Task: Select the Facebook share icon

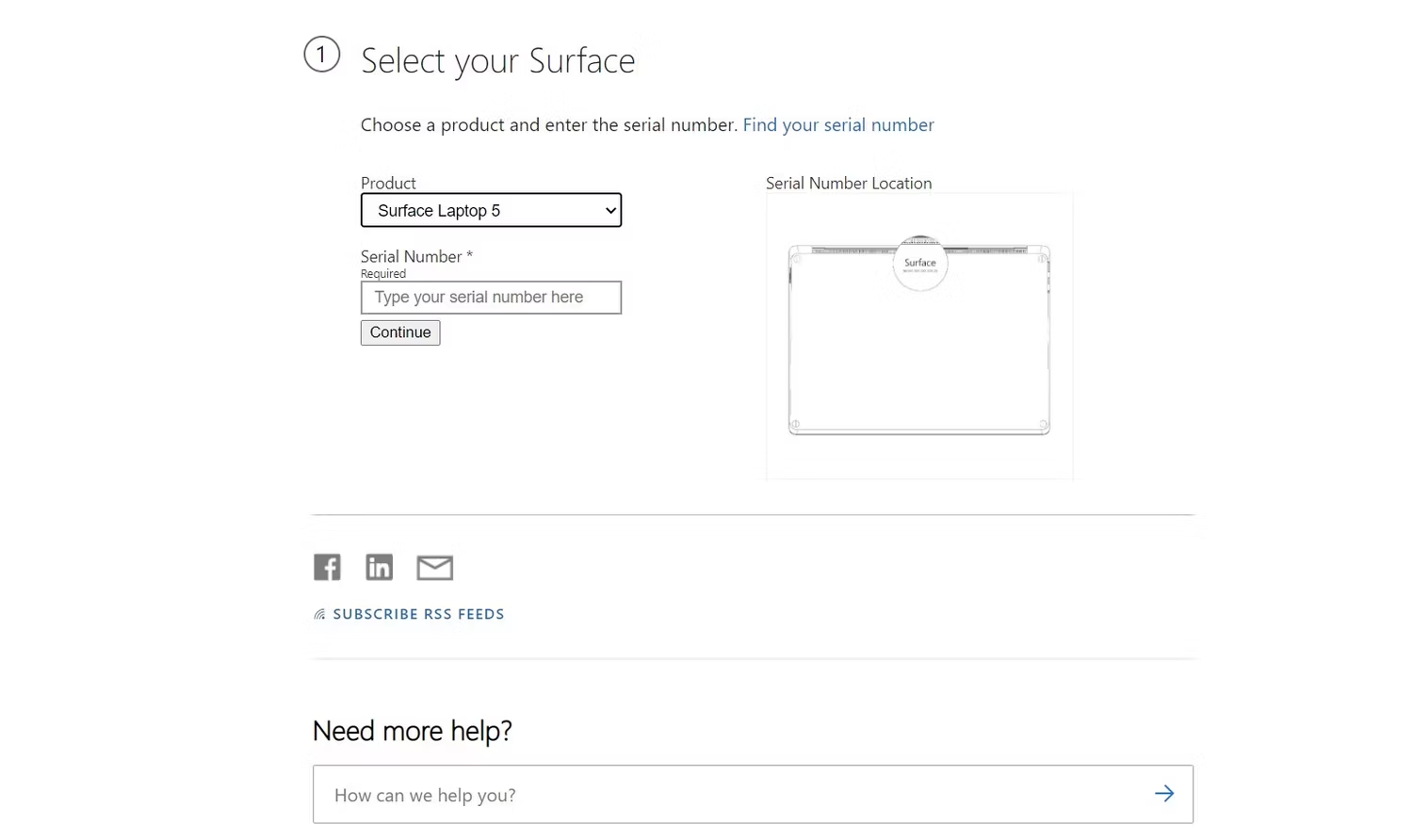Action: [327, 567]
